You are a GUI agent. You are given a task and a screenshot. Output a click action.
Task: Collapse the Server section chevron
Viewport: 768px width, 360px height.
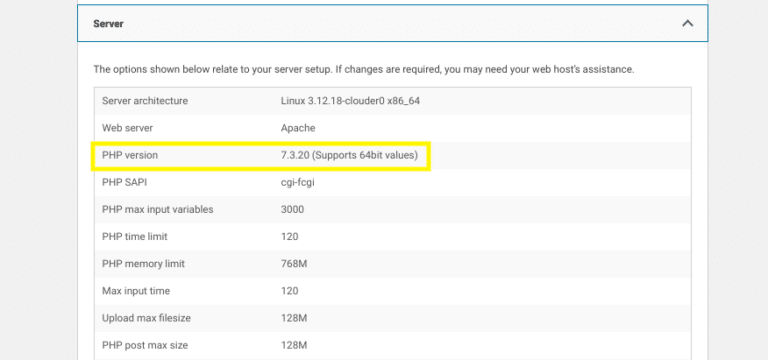coord(688,23)
